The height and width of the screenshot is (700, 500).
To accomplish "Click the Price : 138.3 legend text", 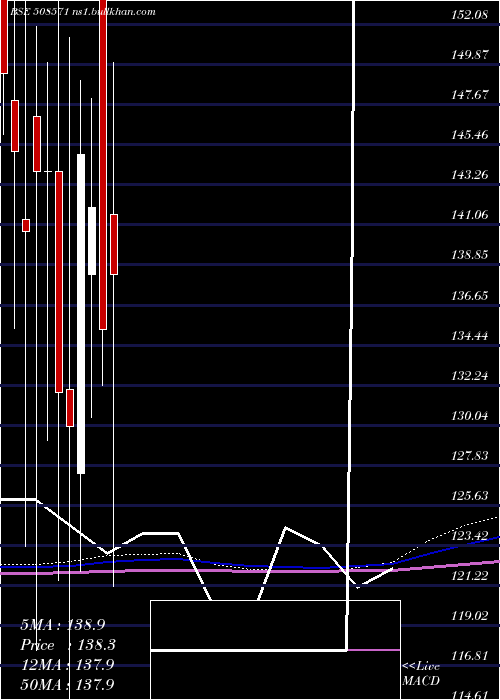I will tap(68, 645).
